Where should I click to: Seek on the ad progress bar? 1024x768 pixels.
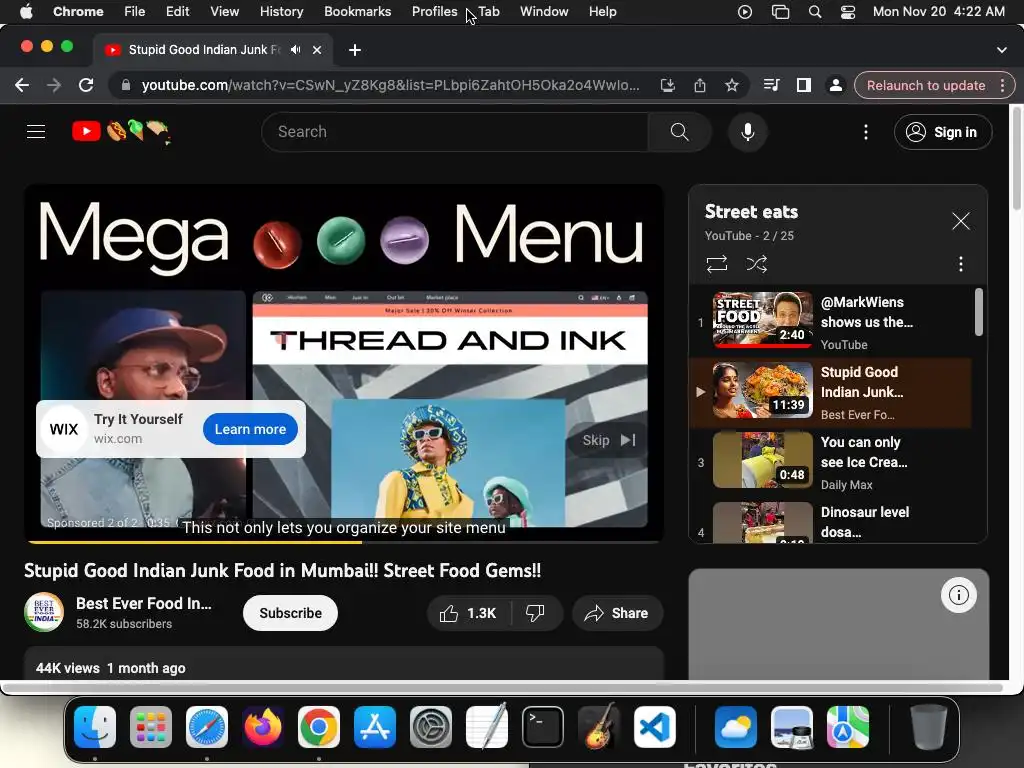point(344,542)
